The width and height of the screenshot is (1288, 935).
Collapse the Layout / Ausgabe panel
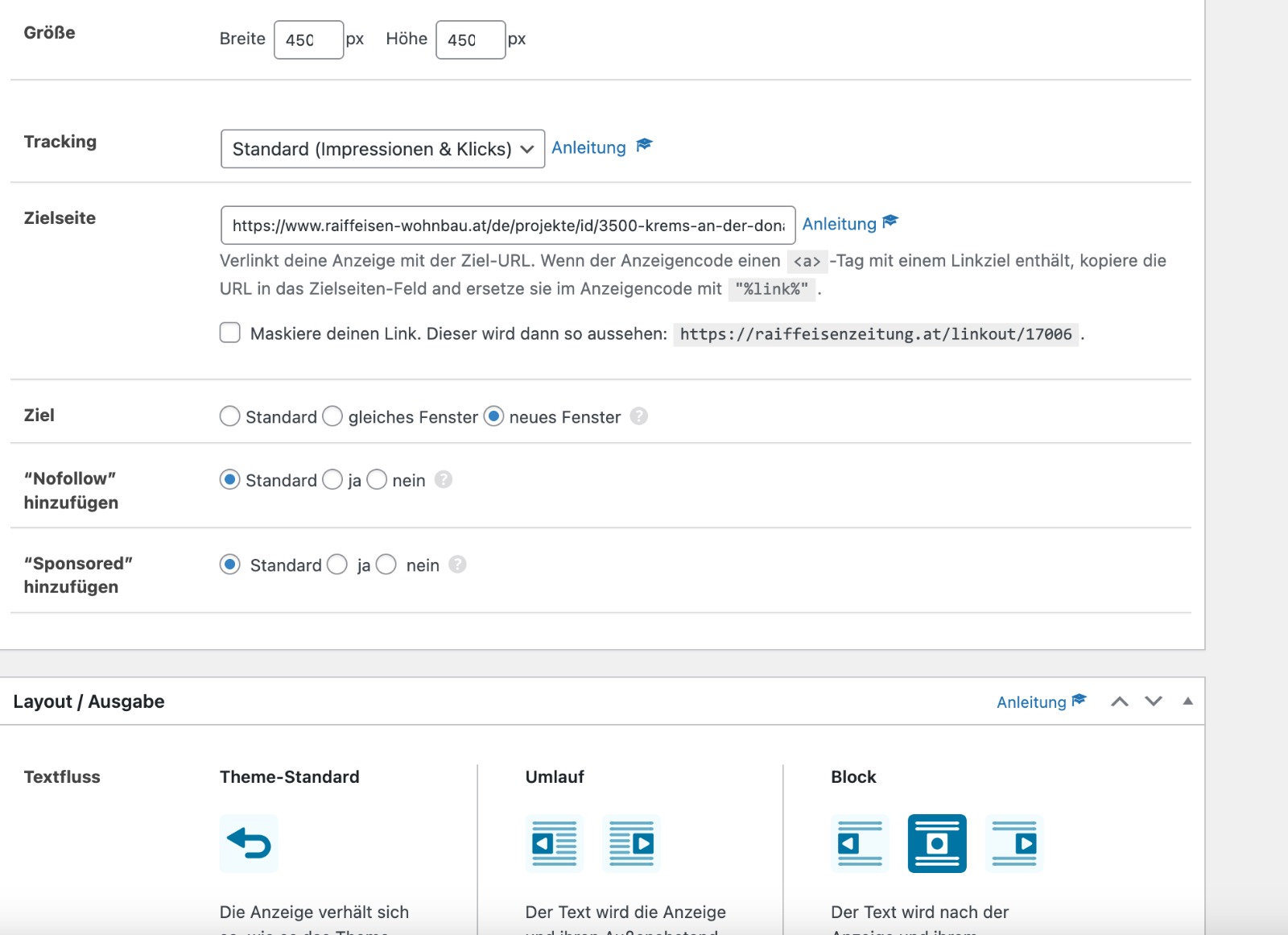1187,701
